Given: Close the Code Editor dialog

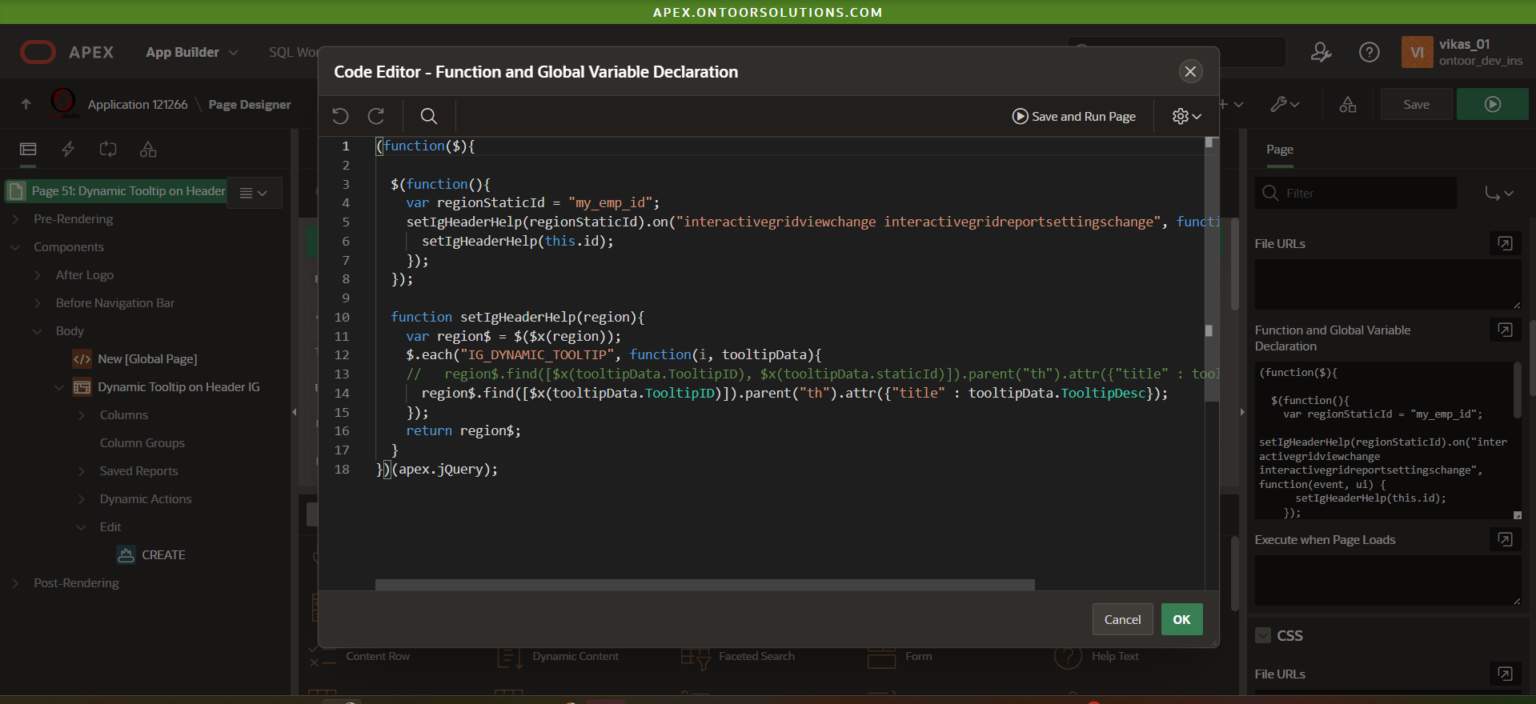Looking at the screenshot, I should pyautogui.click(x=1189, y=71).
